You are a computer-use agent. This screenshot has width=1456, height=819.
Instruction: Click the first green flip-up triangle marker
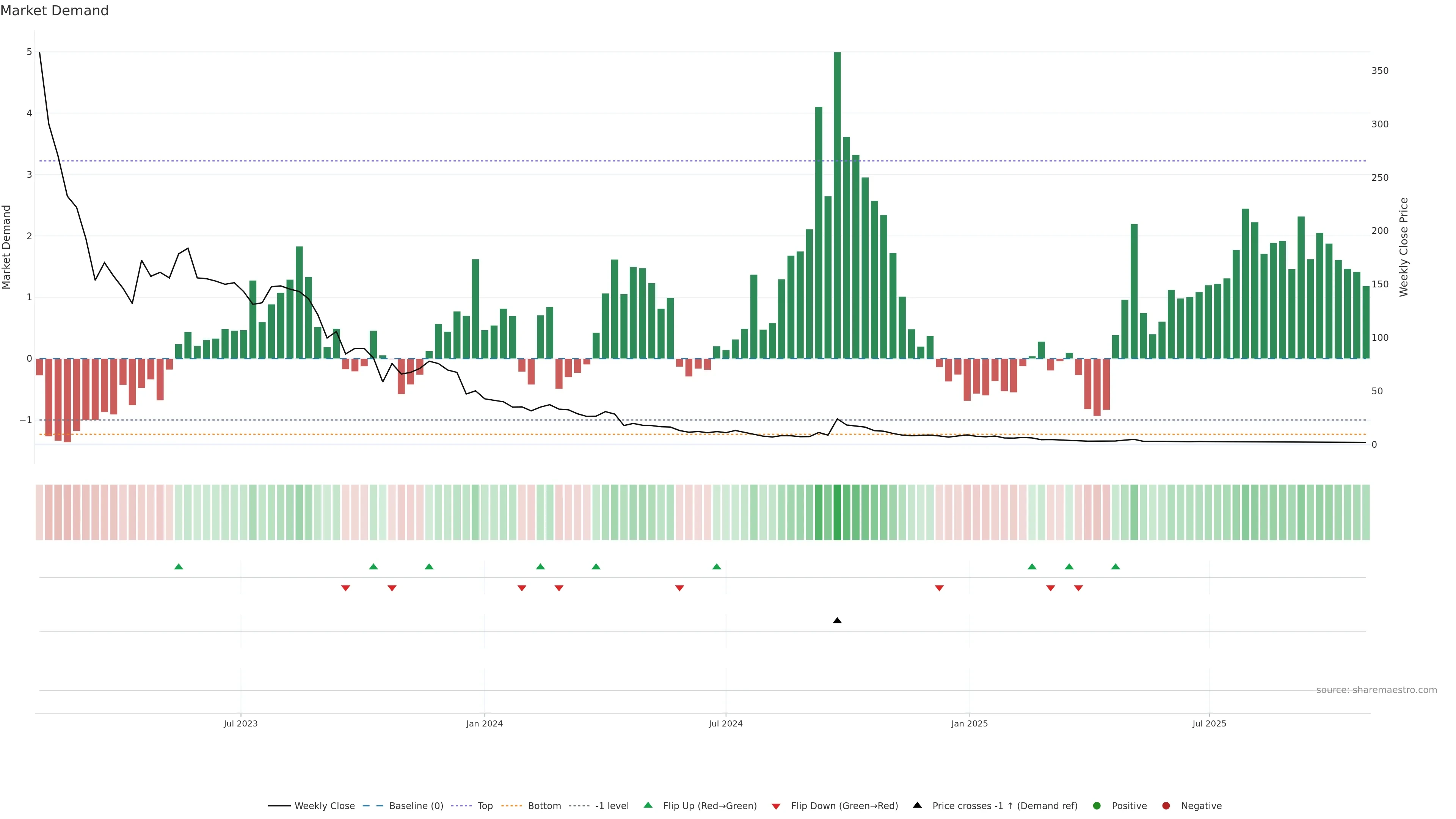pyautogui.click(x=179, y=566)
